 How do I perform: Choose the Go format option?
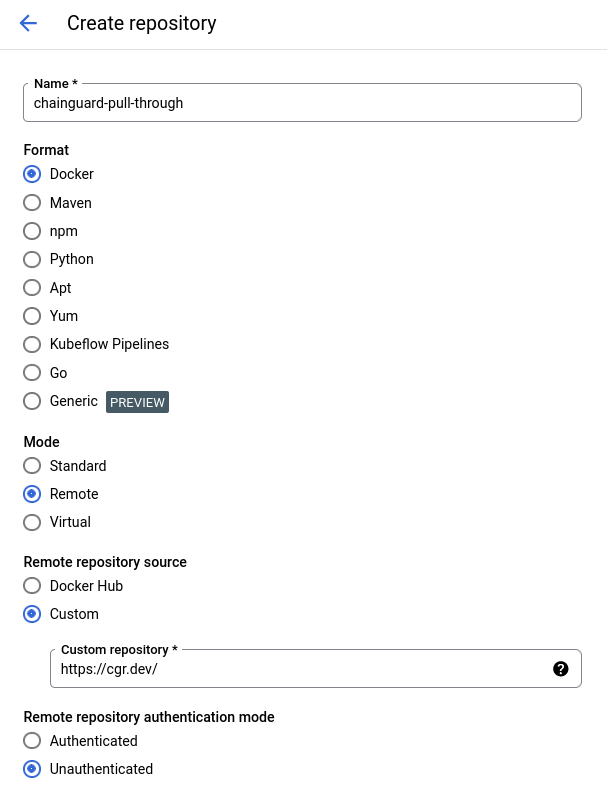coord(32,373)
